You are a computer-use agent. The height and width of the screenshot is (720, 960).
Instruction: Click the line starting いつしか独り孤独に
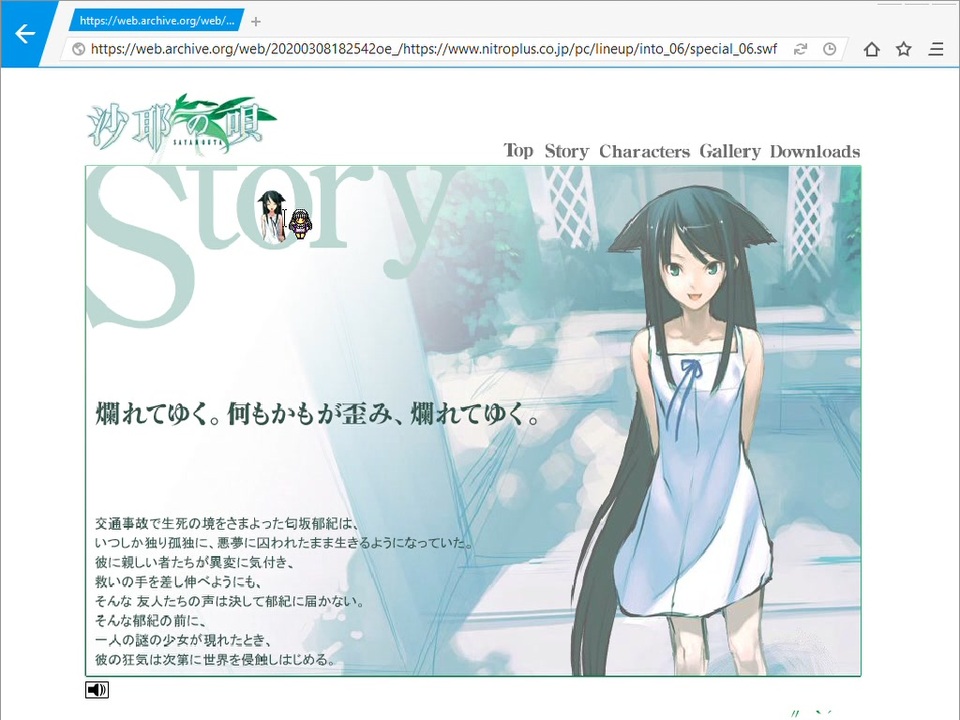(x=283, y=543)
